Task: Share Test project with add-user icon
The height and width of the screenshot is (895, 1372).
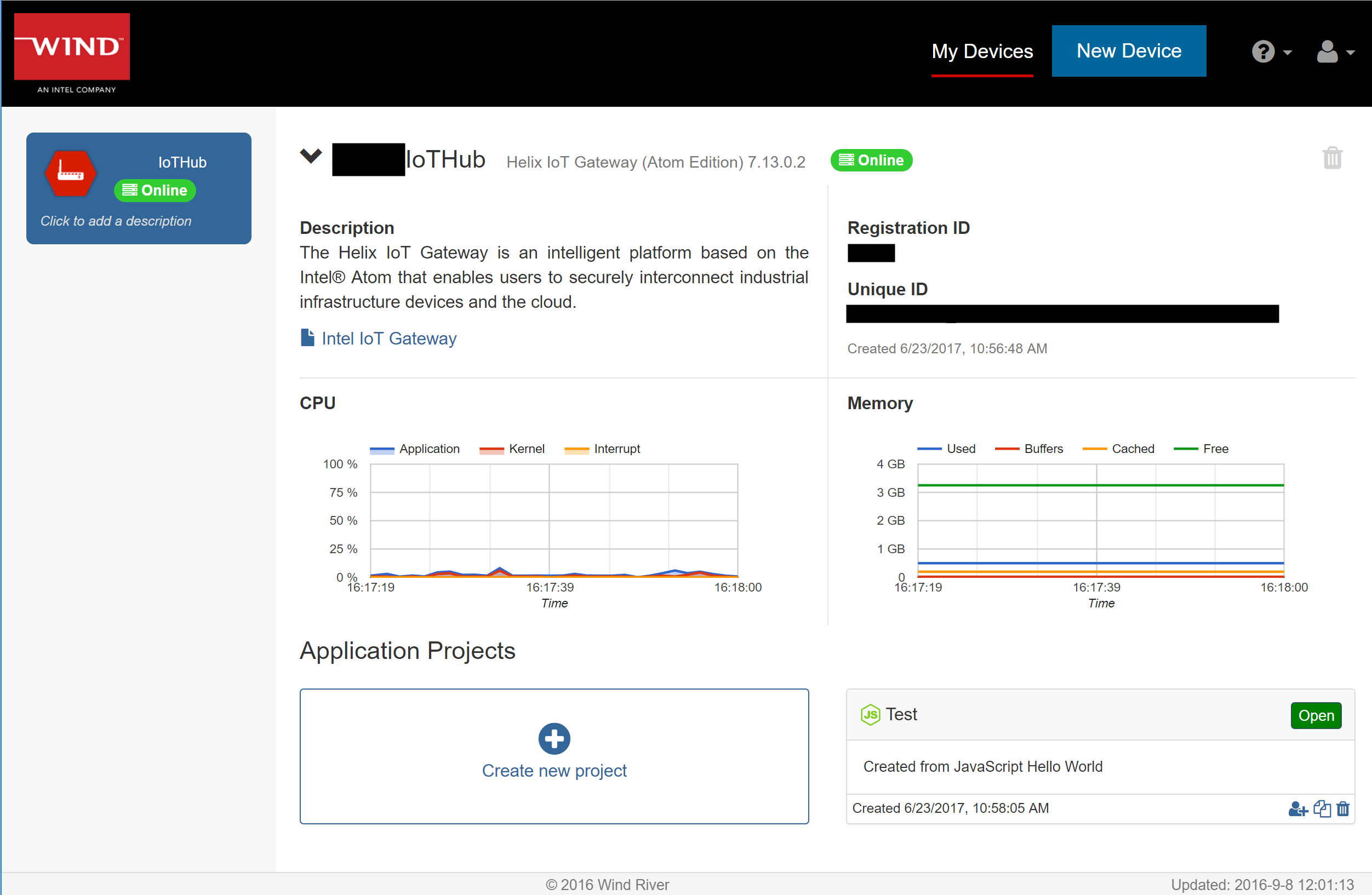Action: (x=1297, y=808)
